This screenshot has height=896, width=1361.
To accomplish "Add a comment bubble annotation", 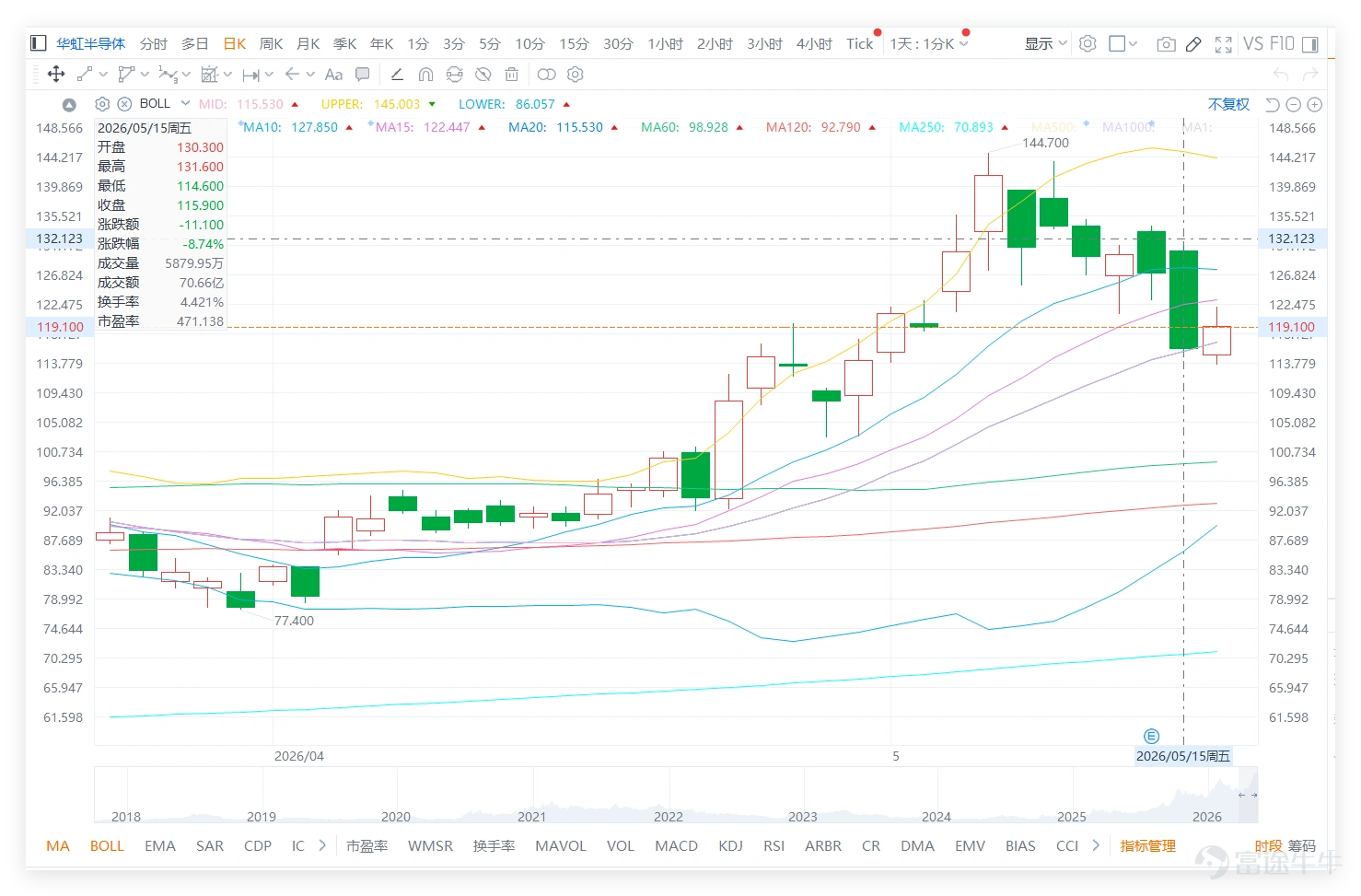I will pyautogui.click(x=363, y=75).
